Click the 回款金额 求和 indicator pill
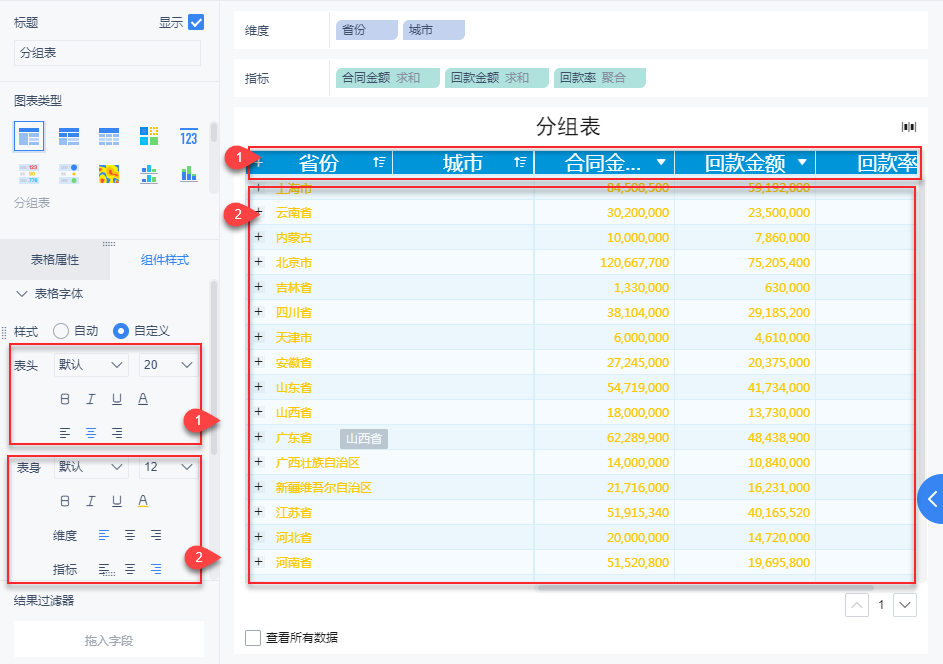This screenshot has height=664, width=943. pos(497,78)
